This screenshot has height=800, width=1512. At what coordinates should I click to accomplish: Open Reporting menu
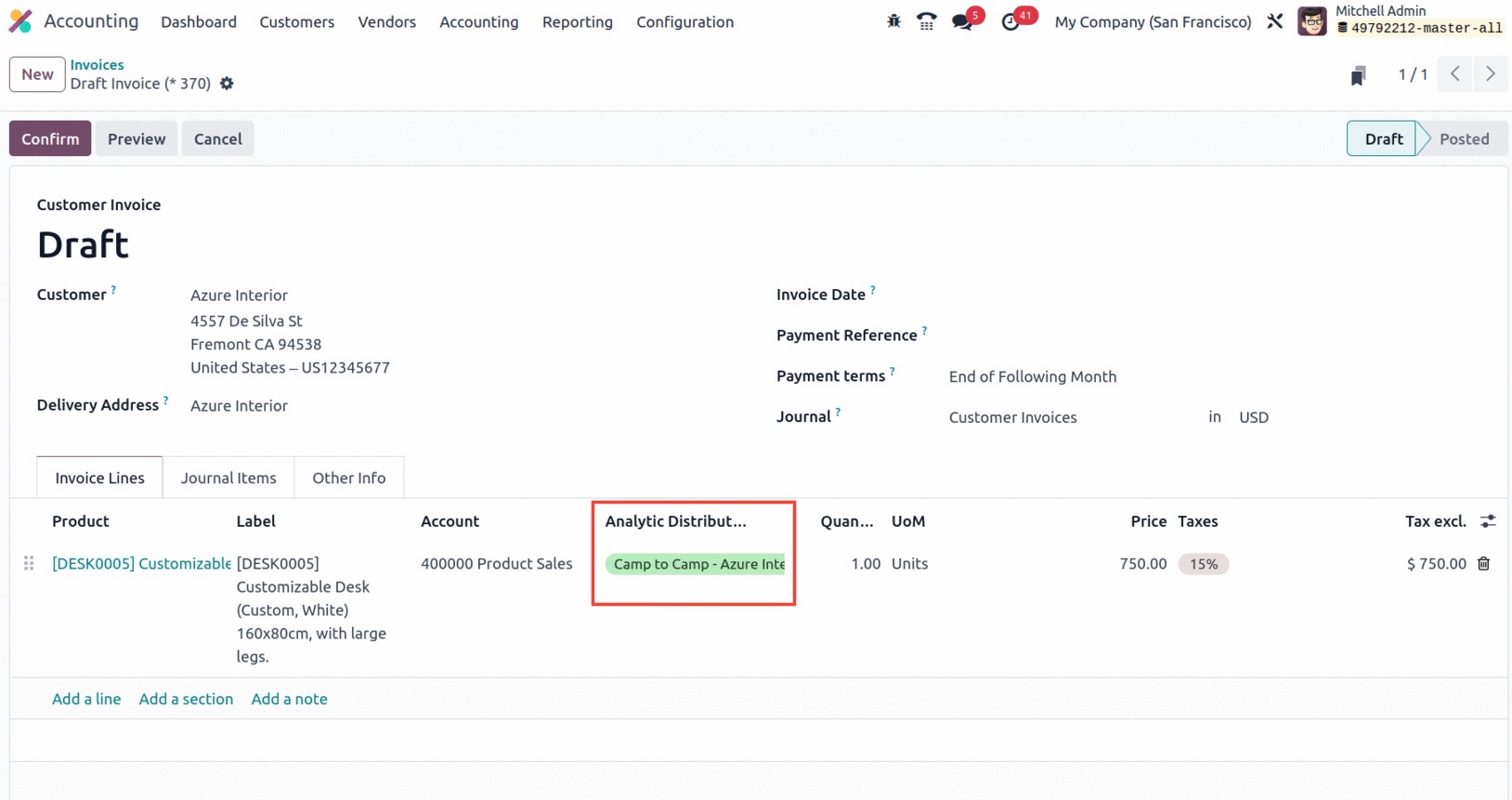578,21
